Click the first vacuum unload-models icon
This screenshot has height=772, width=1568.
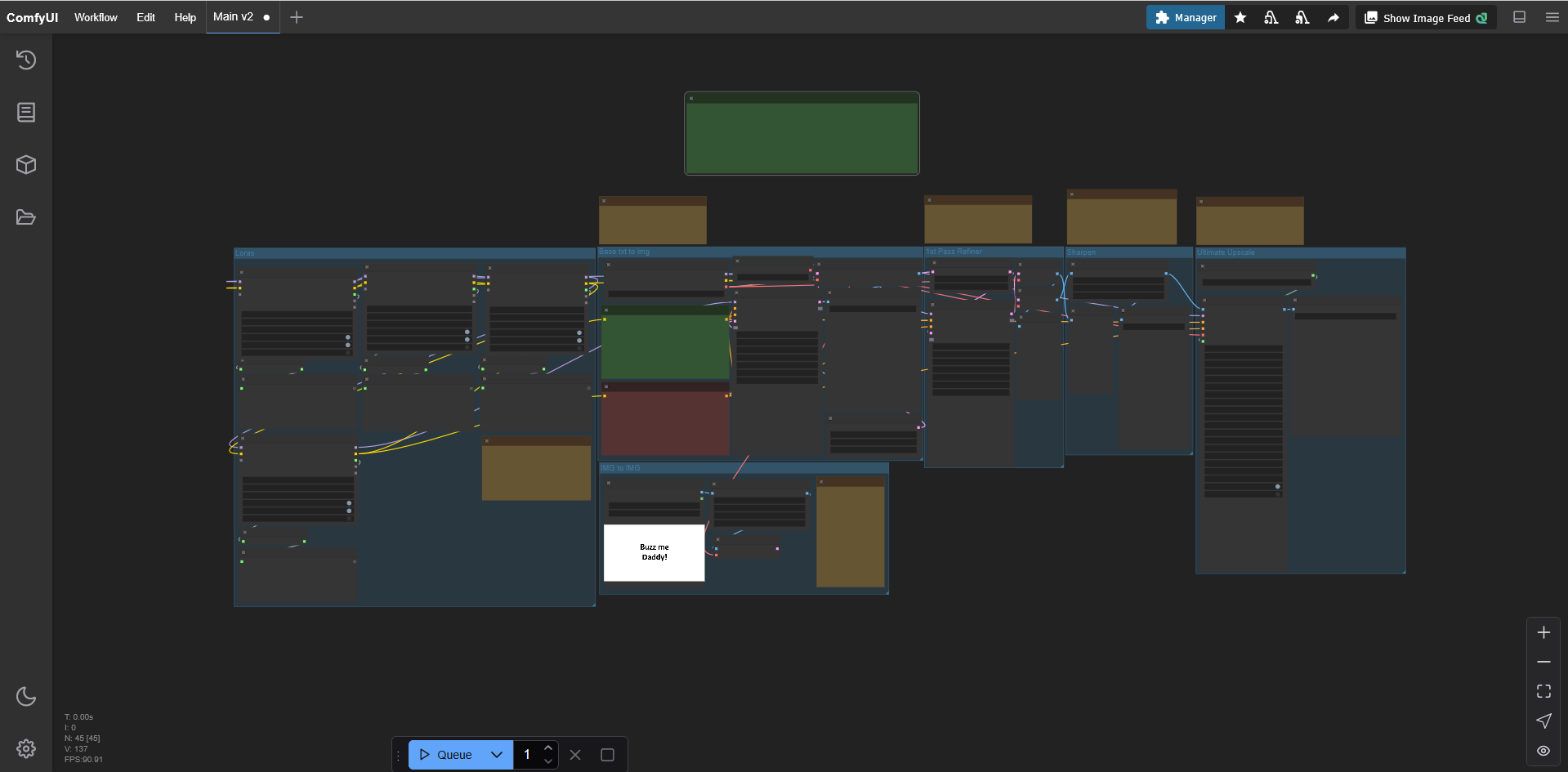tap(1271, 17)
